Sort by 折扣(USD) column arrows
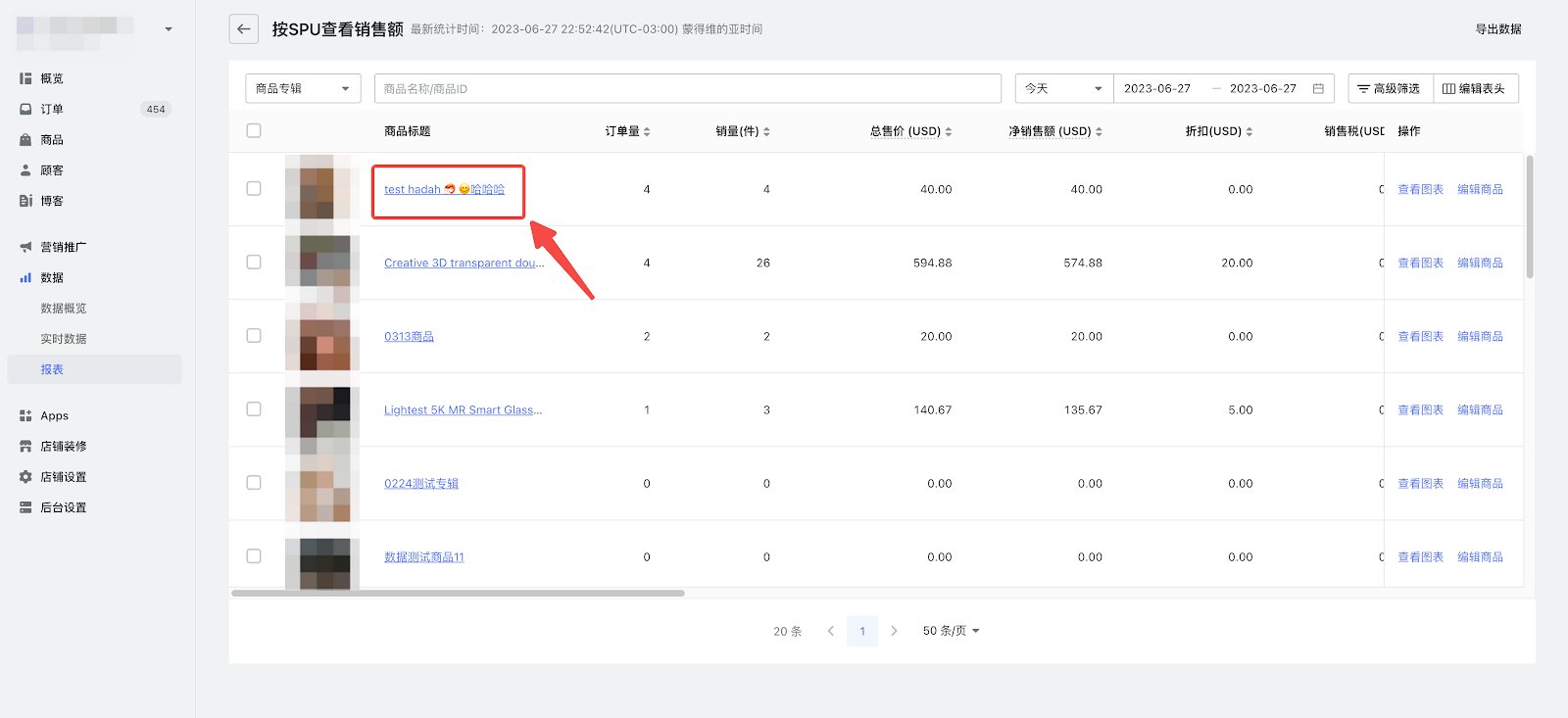 [x=1249, y=131]
